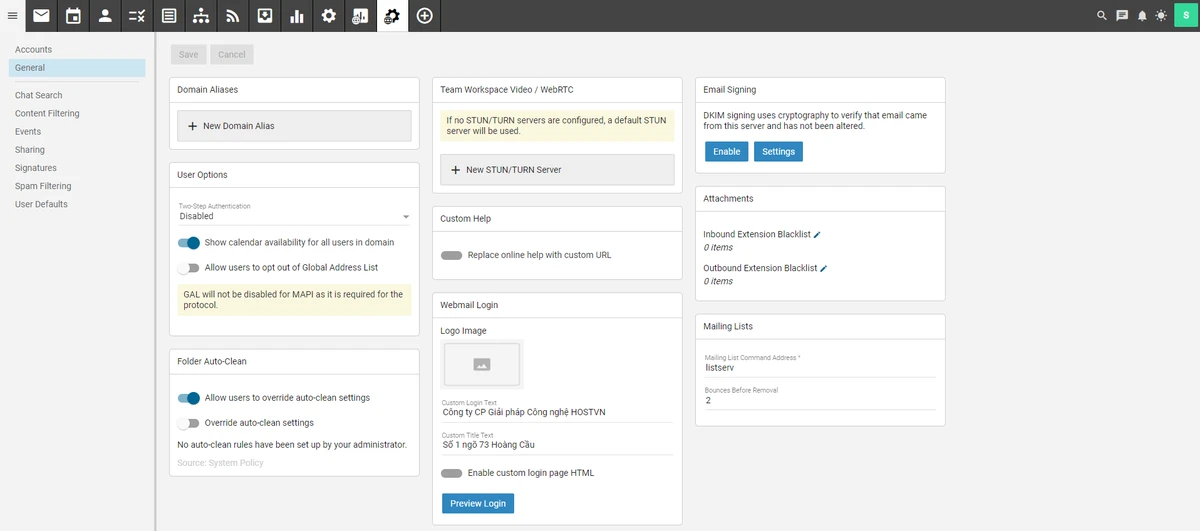Open the email envelope icon
Screen dimensions: 1200x531
click(41, 15)
